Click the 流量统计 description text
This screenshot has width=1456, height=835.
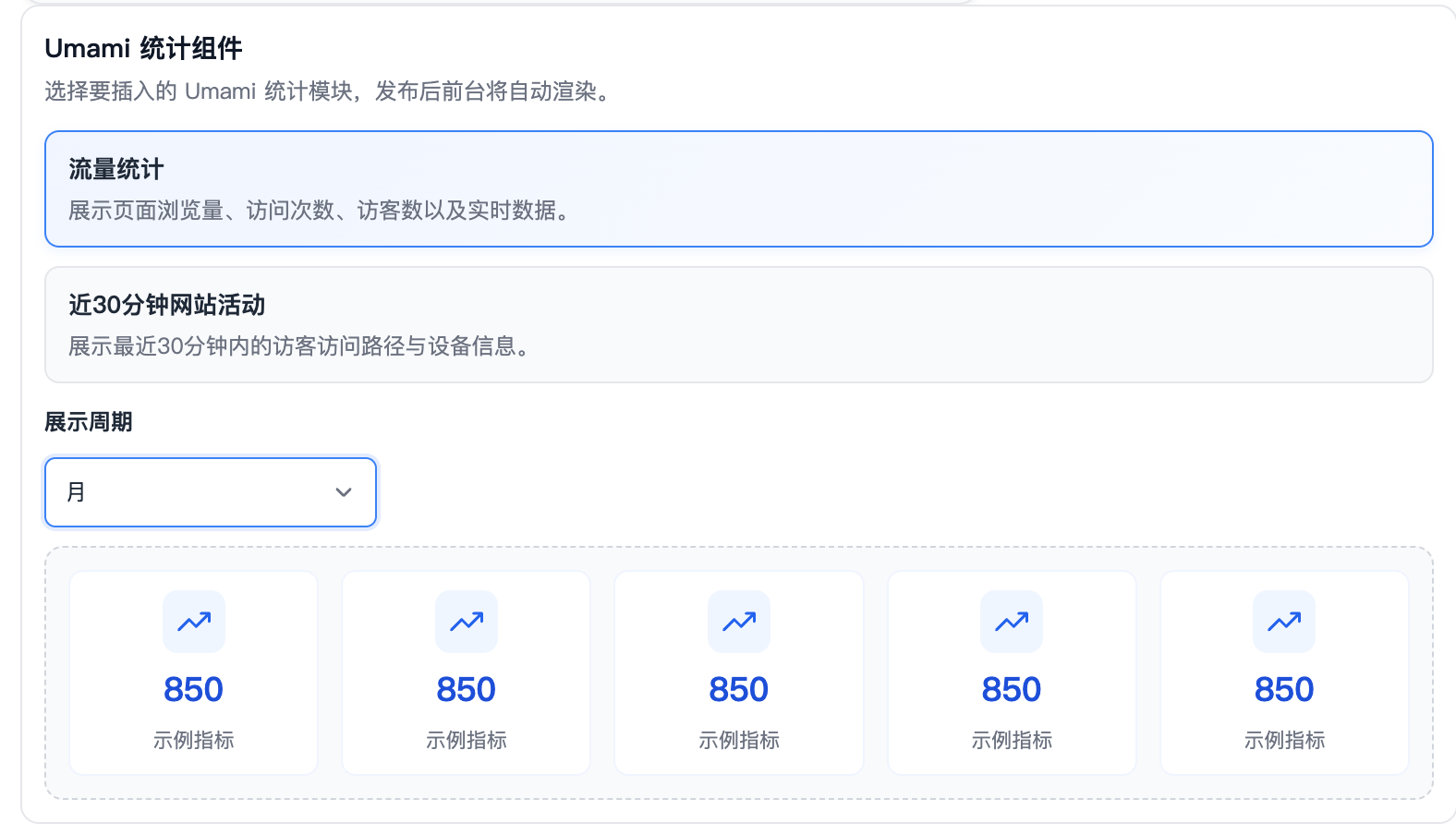pos(320,211)
